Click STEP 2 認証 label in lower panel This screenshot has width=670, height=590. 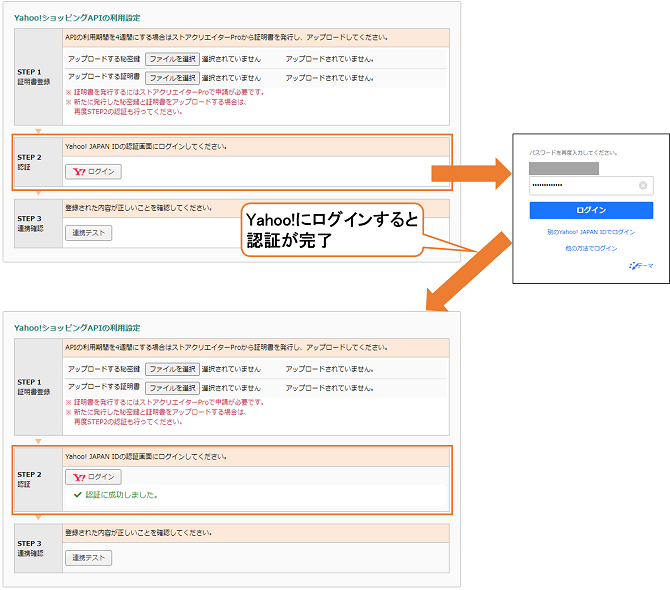coord(29,479)
